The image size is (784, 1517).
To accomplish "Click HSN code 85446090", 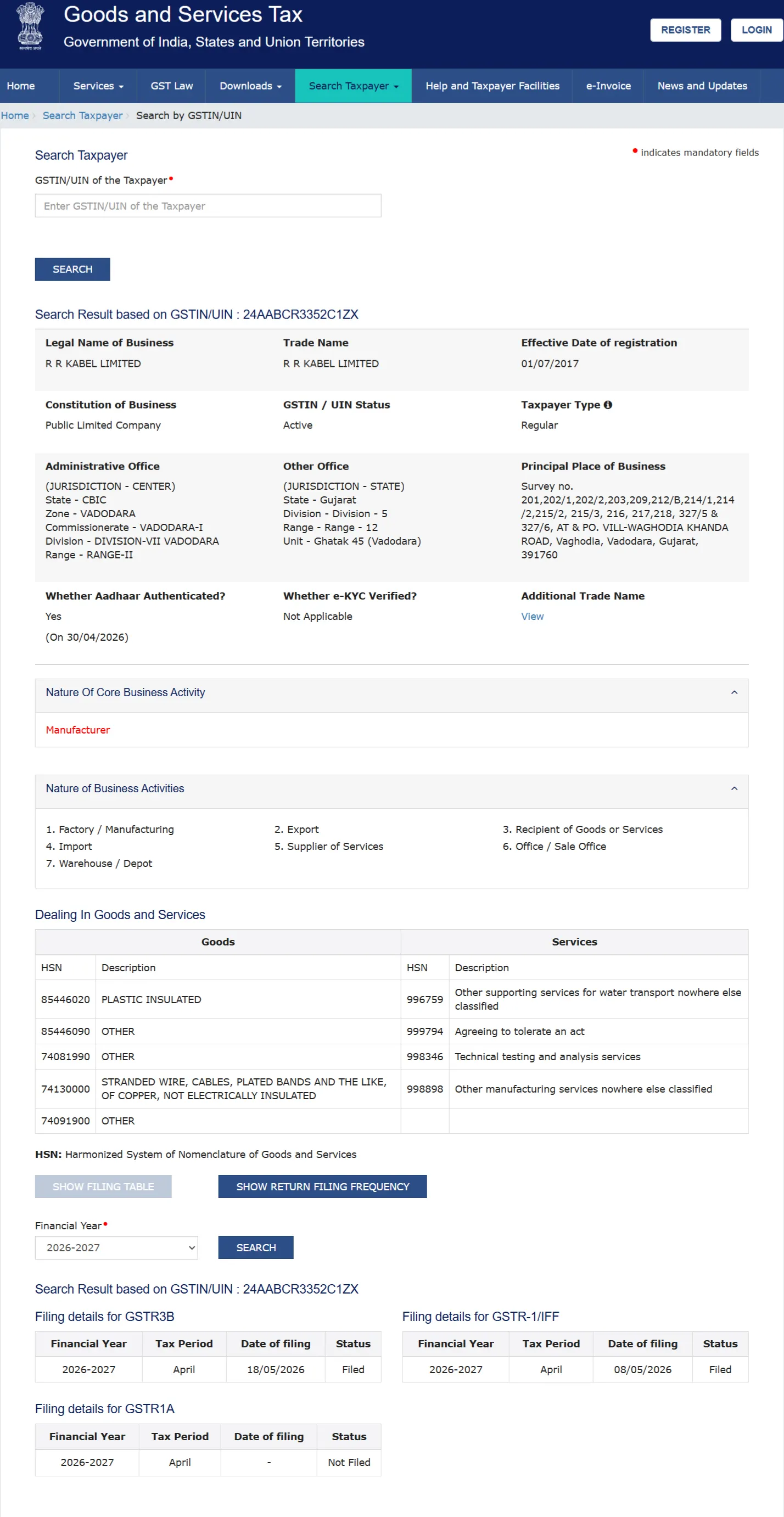I will (65, 1031).
